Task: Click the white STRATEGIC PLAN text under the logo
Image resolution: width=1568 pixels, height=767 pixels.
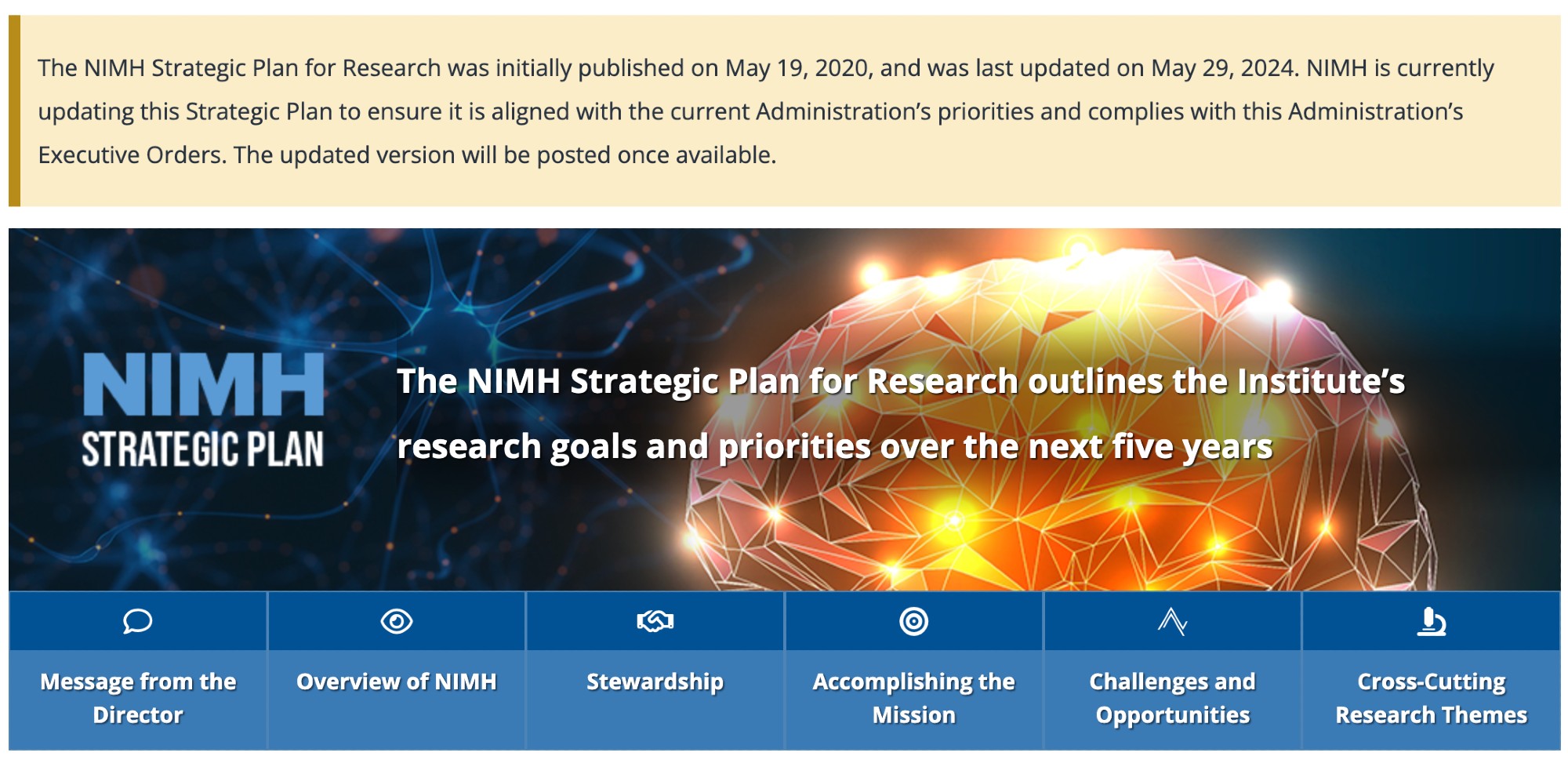Action: point(203,449)
